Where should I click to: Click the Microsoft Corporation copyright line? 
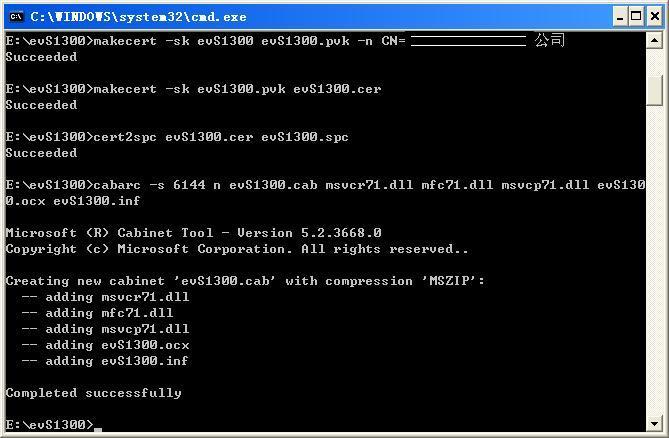pos(237,249)
